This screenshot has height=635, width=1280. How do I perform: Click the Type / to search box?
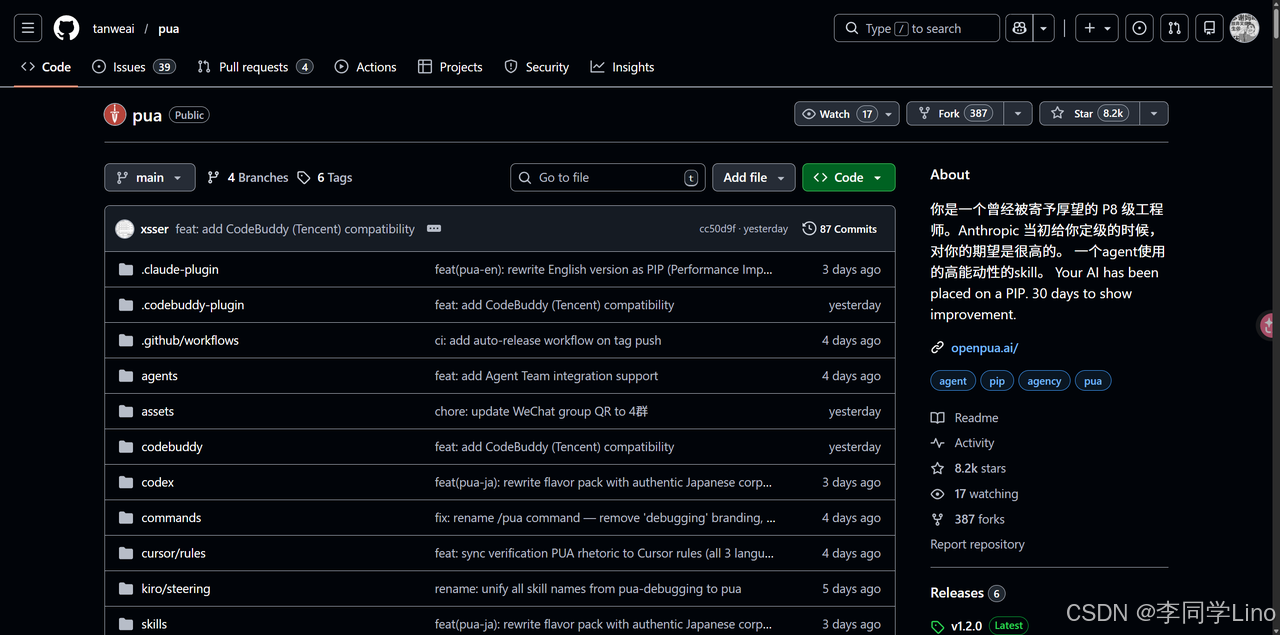point(917,28)
